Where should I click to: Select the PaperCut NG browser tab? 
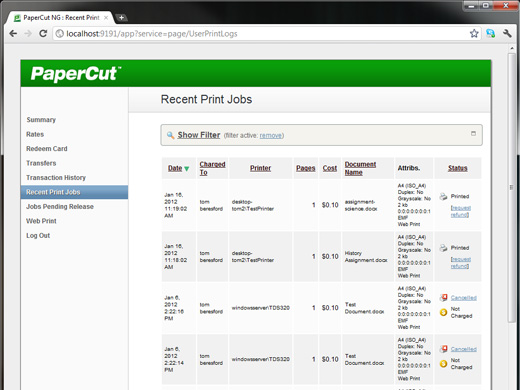[61, 18]
